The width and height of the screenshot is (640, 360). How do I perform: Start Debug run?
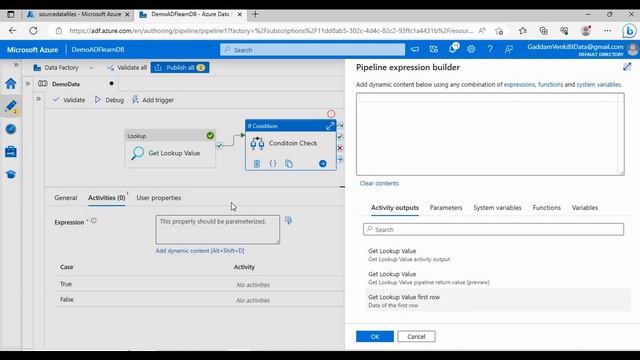coord(109,100)
